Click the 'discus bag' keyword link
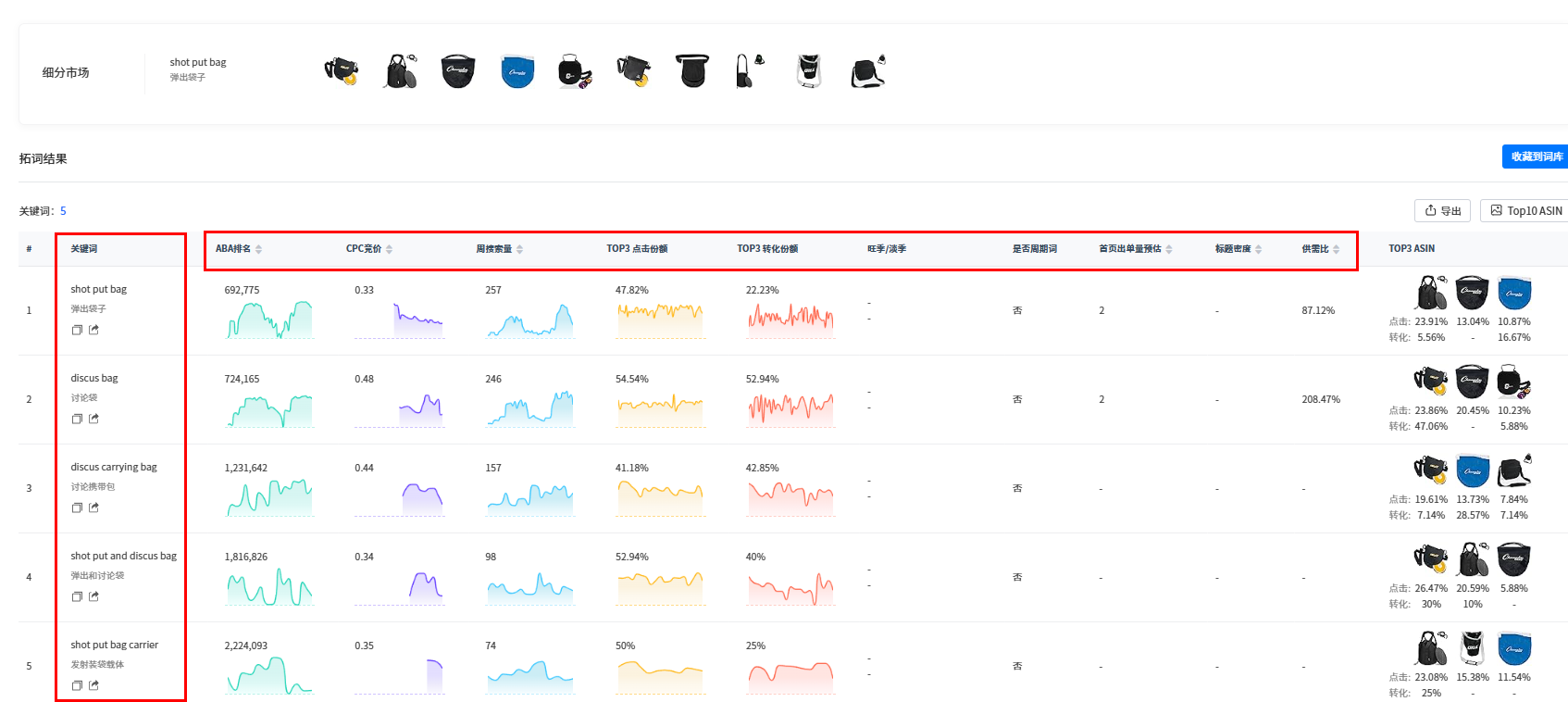Viewport: 1568px width, 702px height. coord(94,378)
